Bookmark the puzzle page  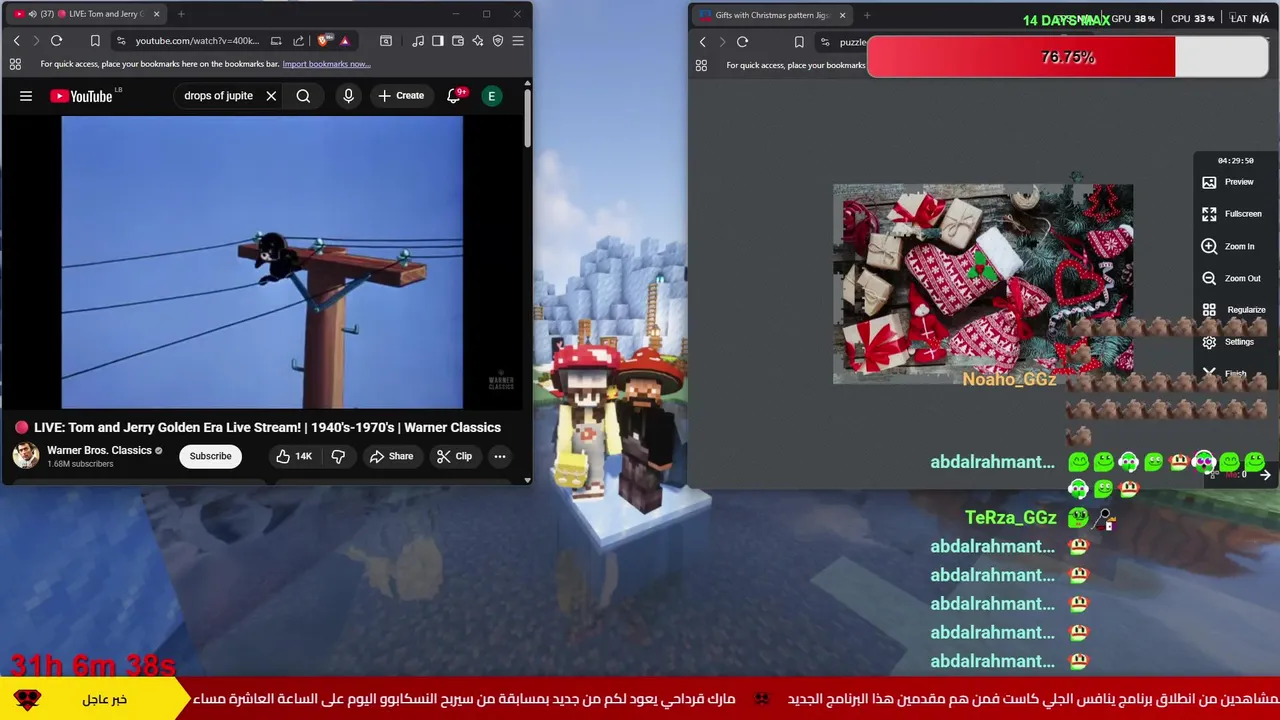tap(799, 42)
